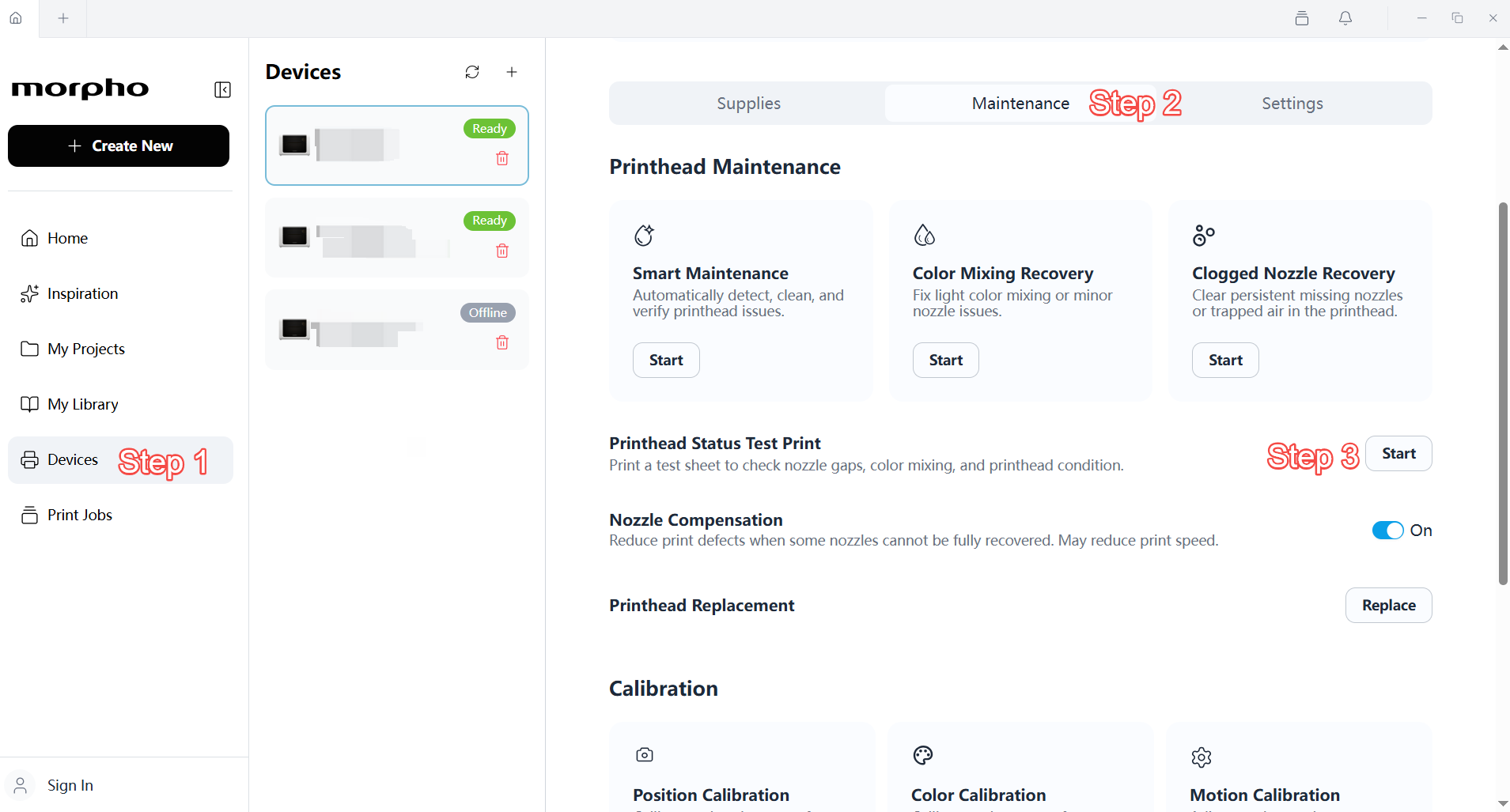Select the second Ready device card
The width and height of the screenshot is (1510, 812).
coord(397,237)
